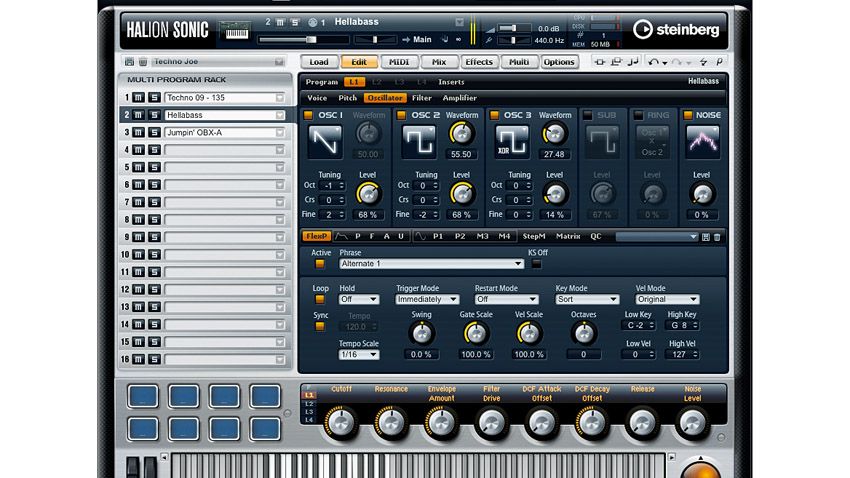
Task: Select the Matrix tab
Action: (568, 236)
